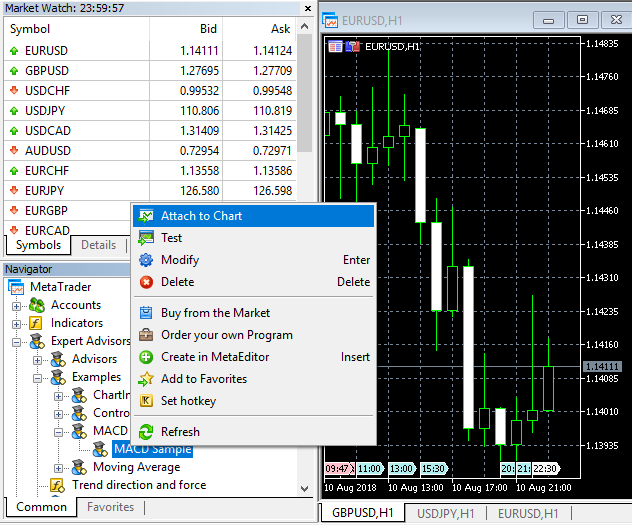Choose Attach to Chart from context menu

click(254, 216)
